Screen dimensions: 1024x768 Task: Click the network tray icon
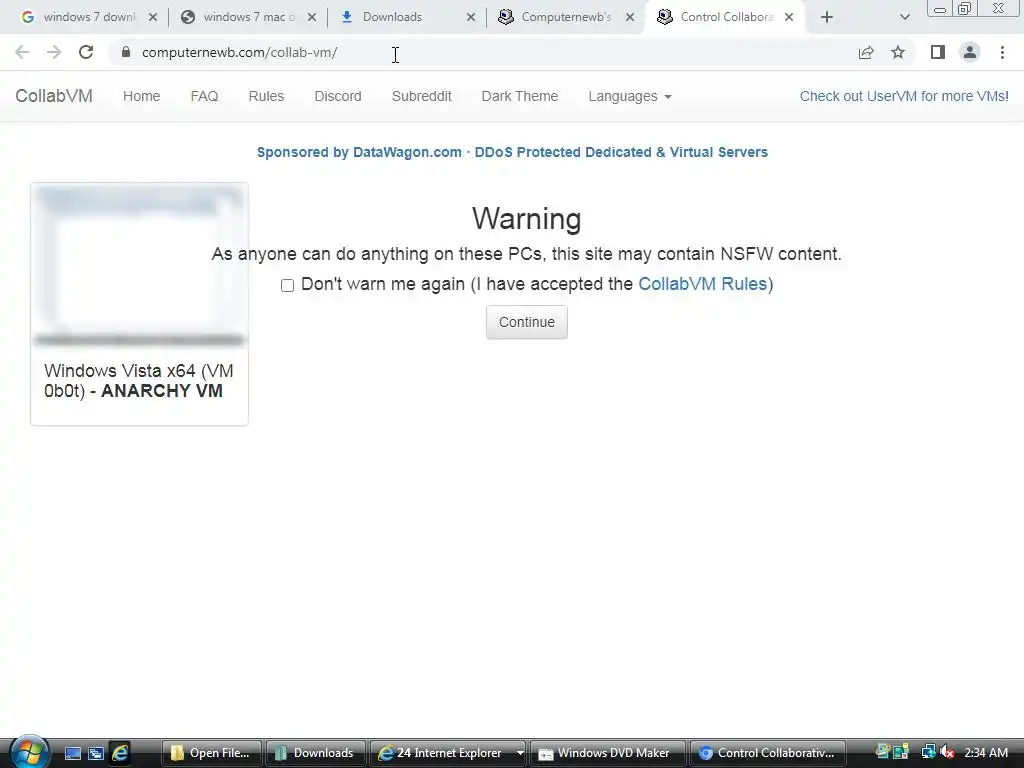[927, 752]
